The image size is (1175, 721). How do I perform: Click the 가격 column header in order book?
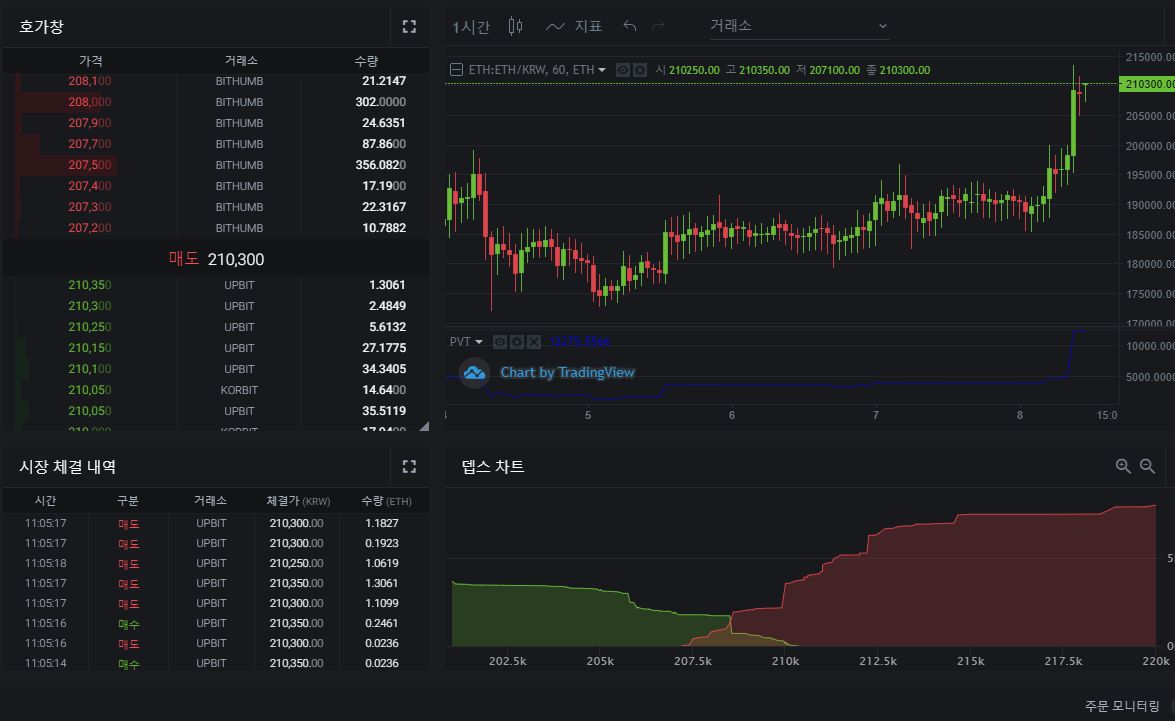(91, 61)
